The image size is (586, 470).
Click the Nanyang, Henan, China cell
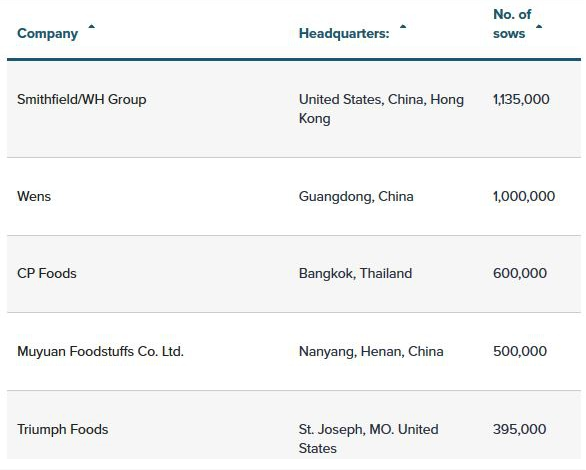tap(371, 352)
